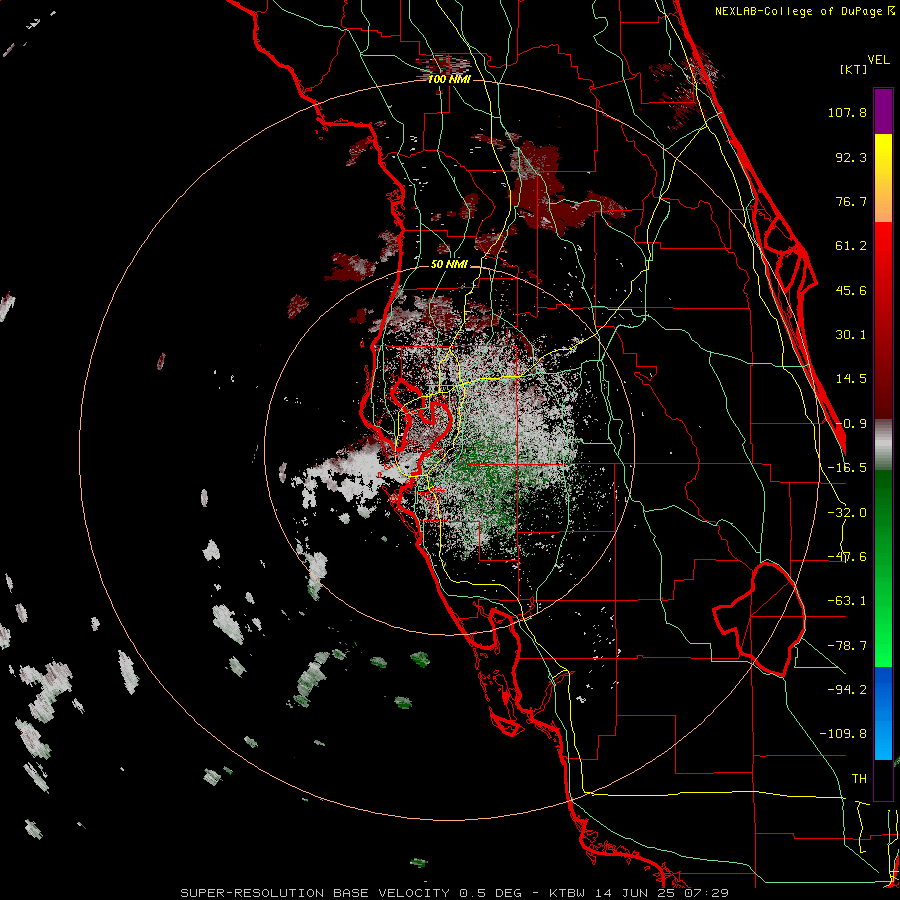Select the -16.5 velocity scale value
This screenshot has width=900, height=900.
point(847,468)
